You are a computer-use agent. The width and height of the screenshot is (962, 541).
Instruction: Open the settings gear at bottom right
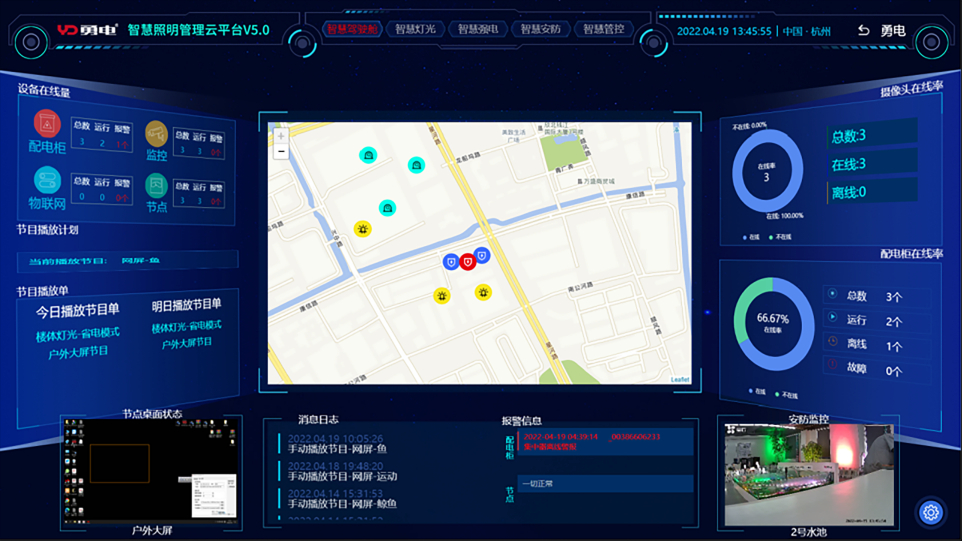point(930,513)
